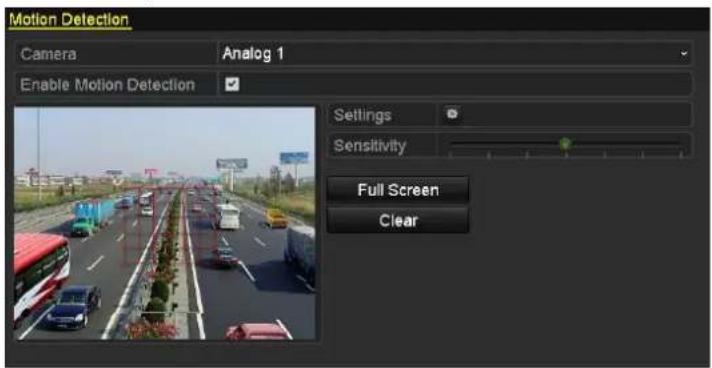Screen dimensions: 712x368
Task: Click the Full Screen button
Action: (x=398, y=190)
